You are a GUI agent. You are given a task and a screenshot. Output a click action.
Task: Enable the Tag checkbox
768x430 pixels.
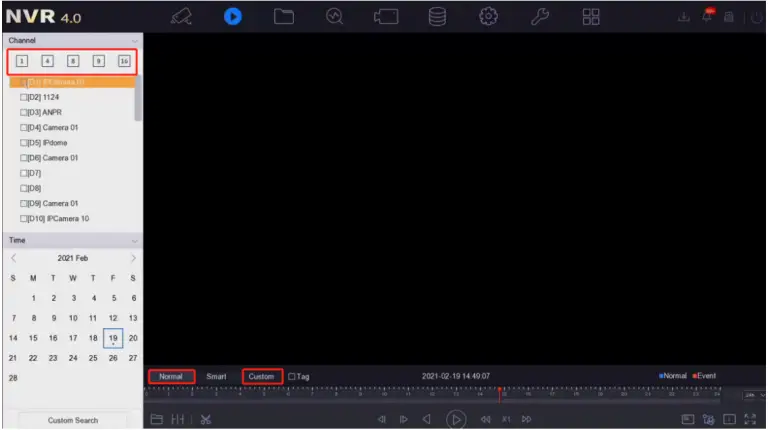[x=292, y=377]
